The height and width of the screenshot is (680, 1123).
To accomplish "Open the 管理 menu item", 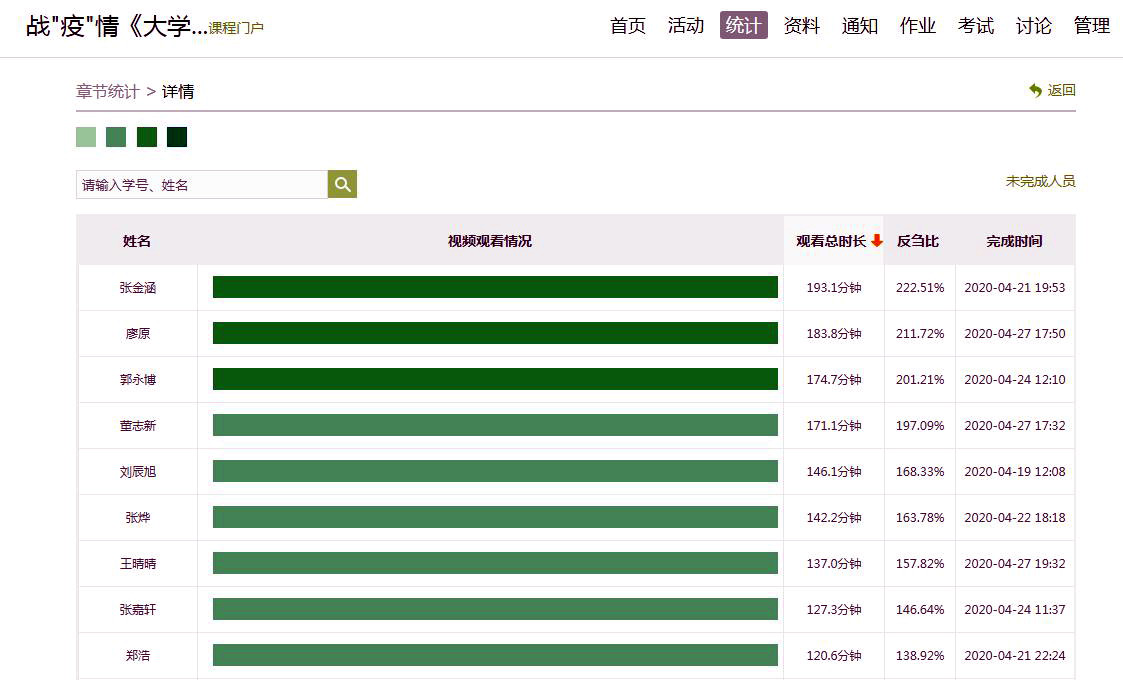I will pyautogui.click(x=1091, y=26).
